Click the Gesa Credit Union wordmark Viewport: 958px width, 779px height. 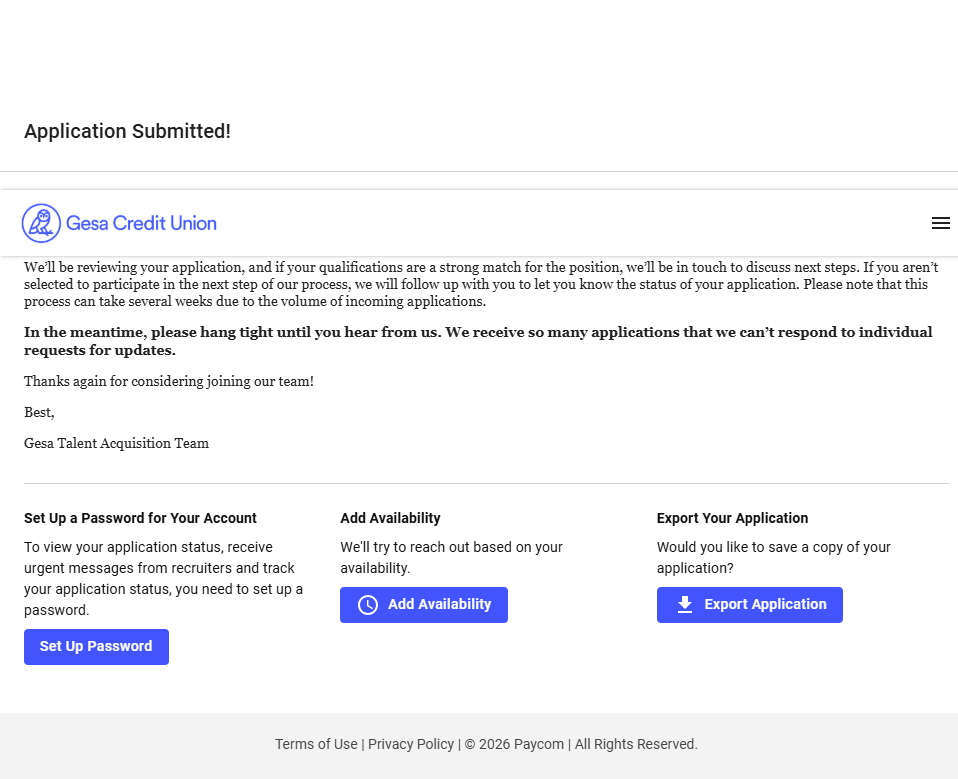[141, 223]
